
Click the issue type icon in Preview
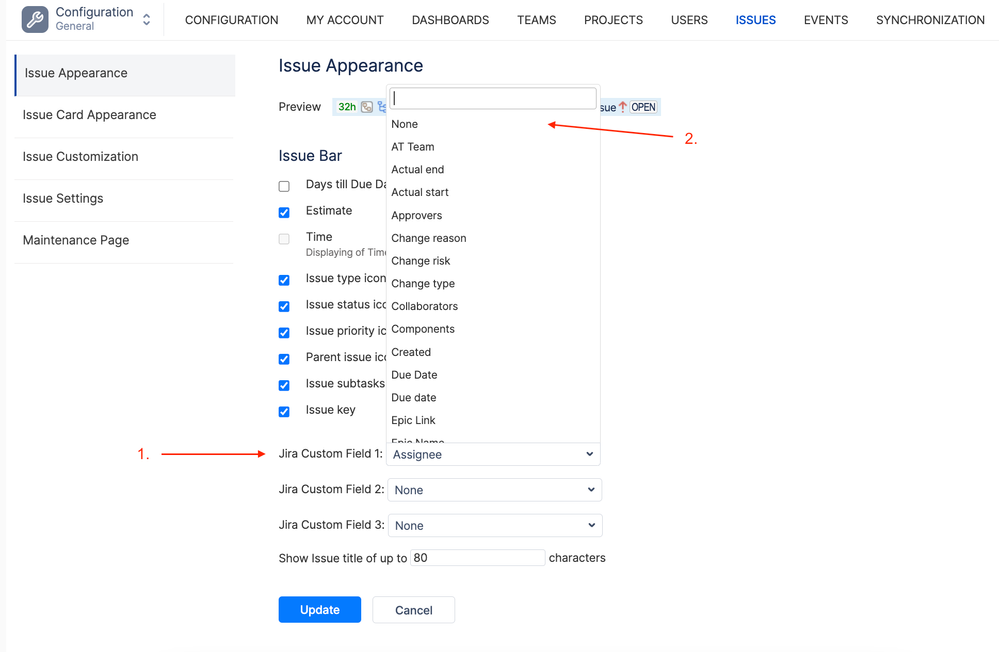[367, 107]
